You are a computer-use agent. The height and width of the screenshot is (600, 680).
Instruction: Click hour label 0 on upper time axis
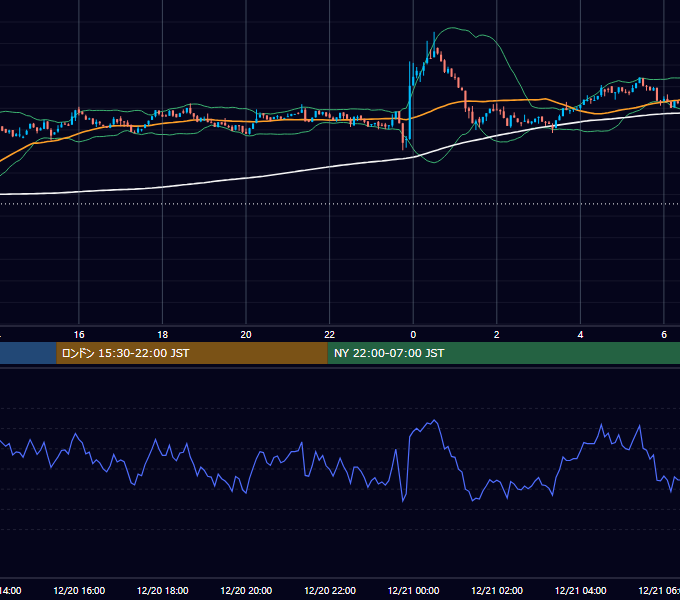pos(413,335)
